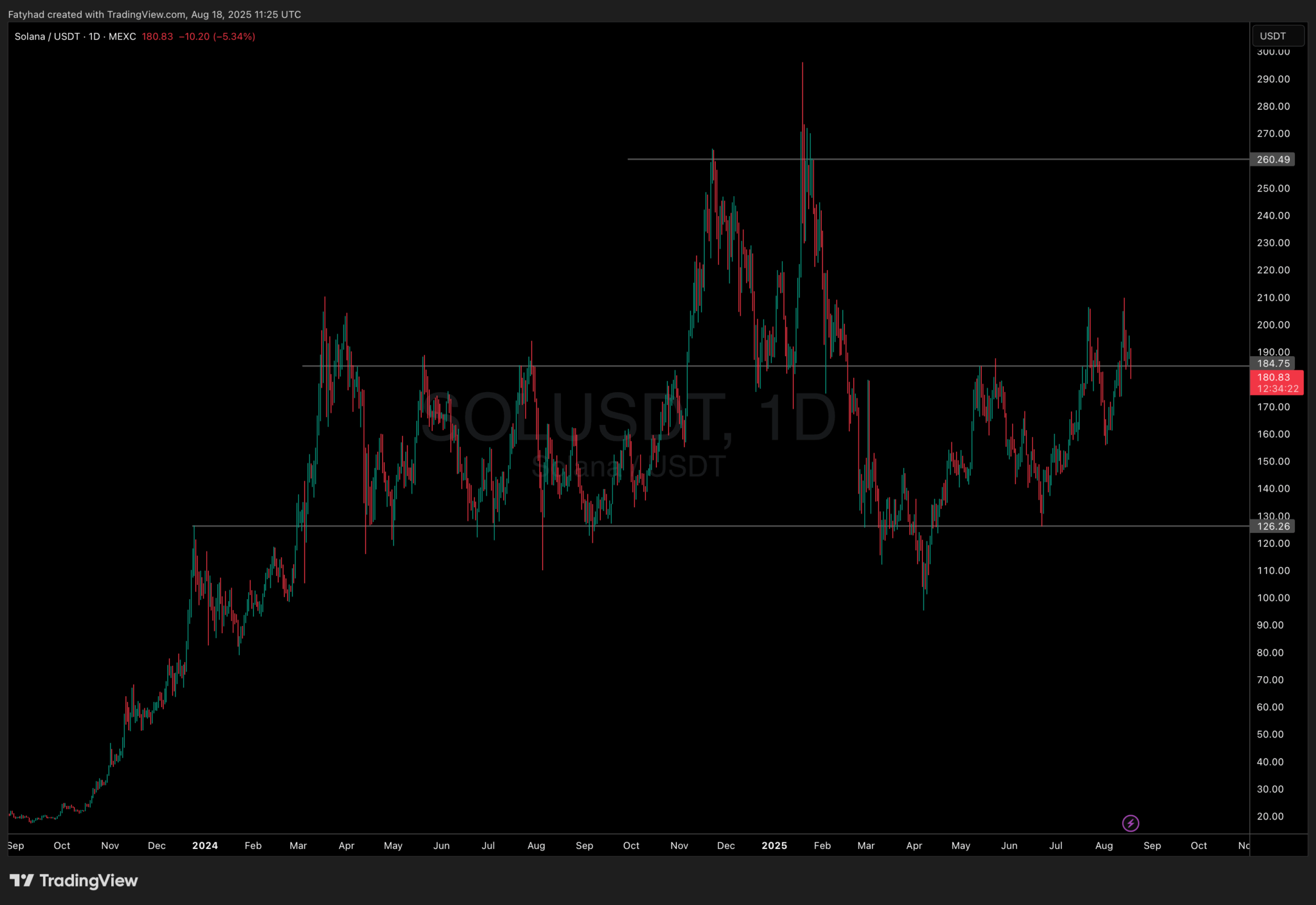The width and height of the screenshot is (1316, 905).
Task: Click the Solana / USDT symbol title
Action: click(x=48, y=37)
